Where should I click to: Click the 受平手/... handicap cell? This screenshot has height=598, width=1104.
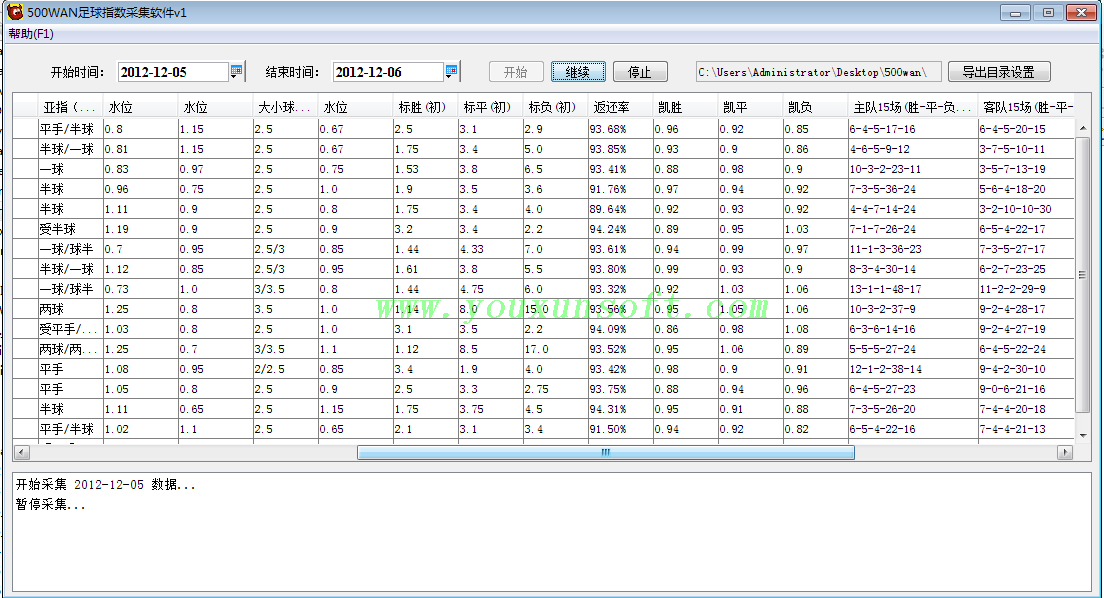pos(70,329)
